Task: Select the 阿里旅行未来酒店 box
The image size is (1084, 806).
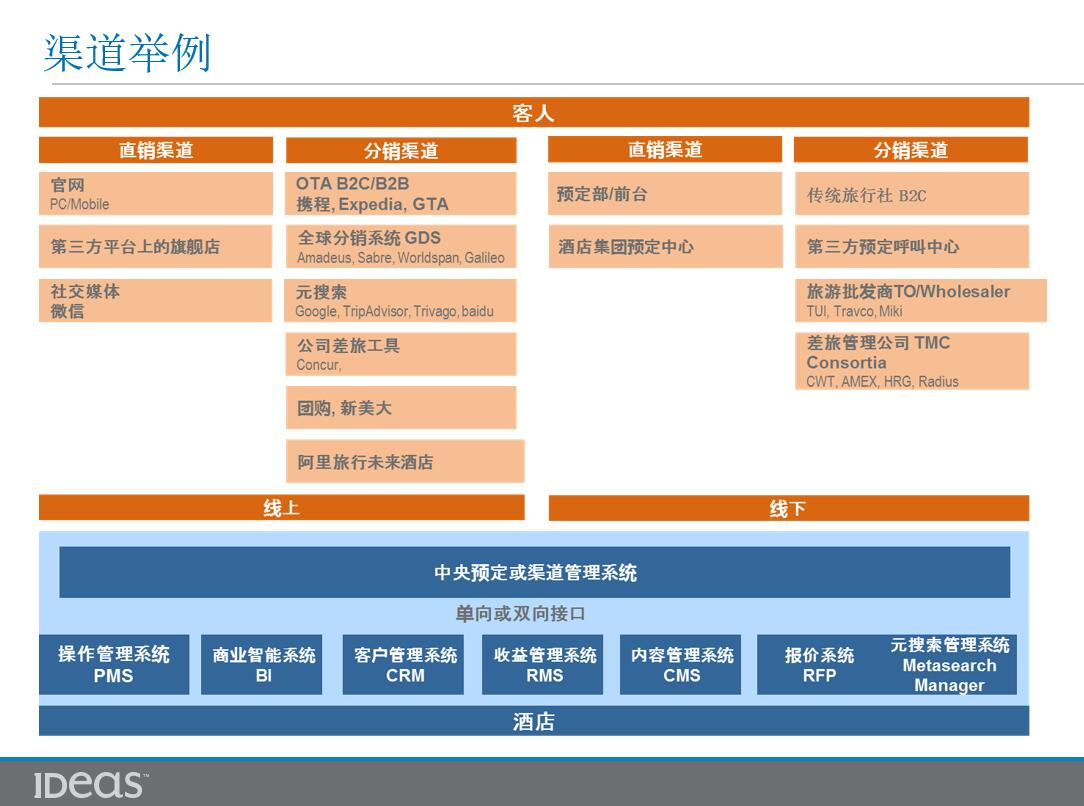Action: coord(405,461)
